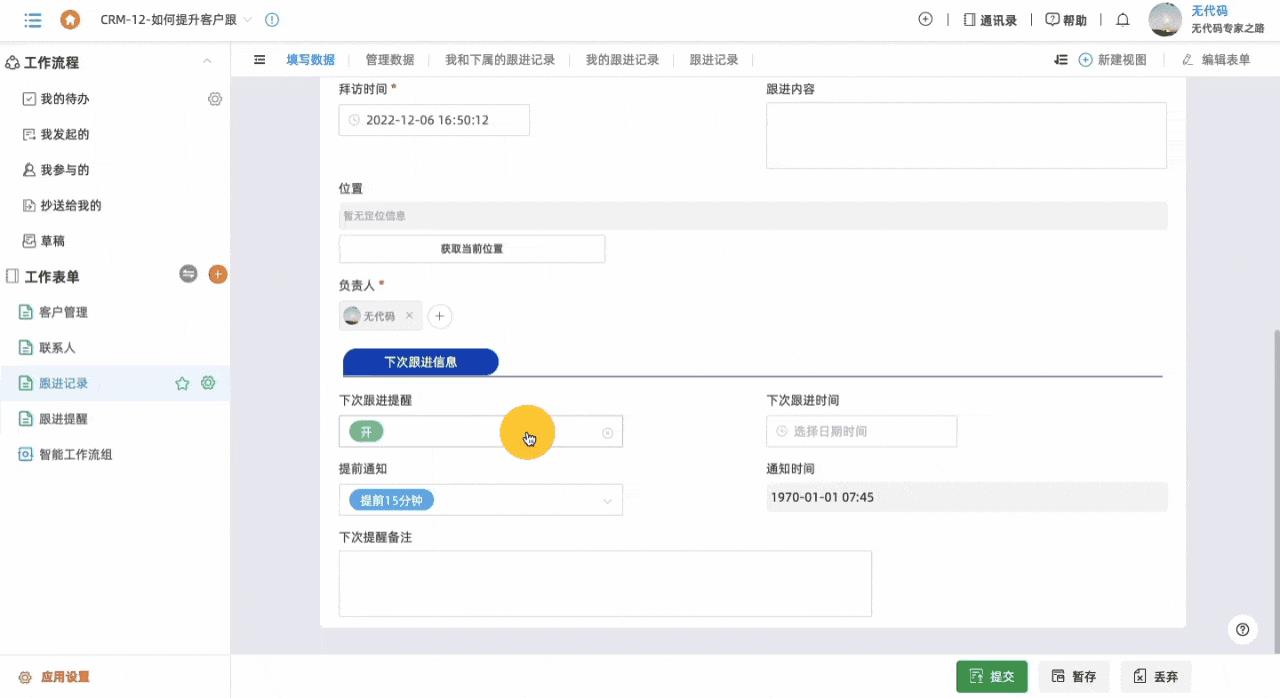The width and height of the screenshot is (1280, 698).
Task: Click 获取当前位置 button
Action: pyautogui.click(x=472, y=249)
